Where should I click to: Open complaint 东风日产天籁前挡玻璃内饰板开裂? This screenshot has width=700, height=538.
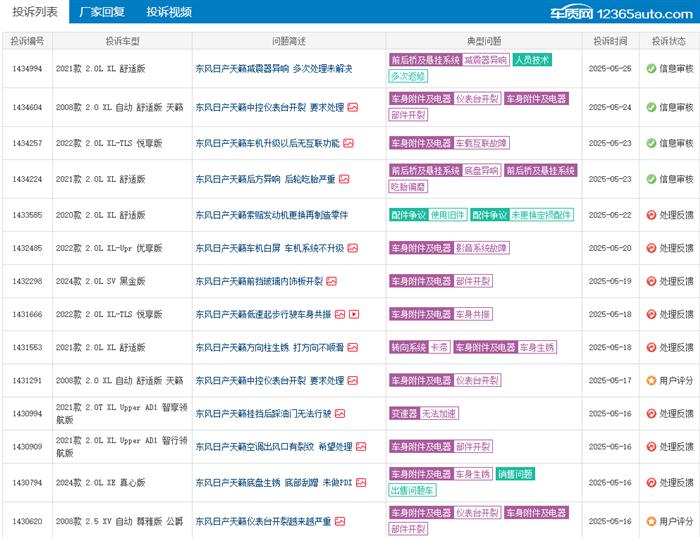click(259, 281)
